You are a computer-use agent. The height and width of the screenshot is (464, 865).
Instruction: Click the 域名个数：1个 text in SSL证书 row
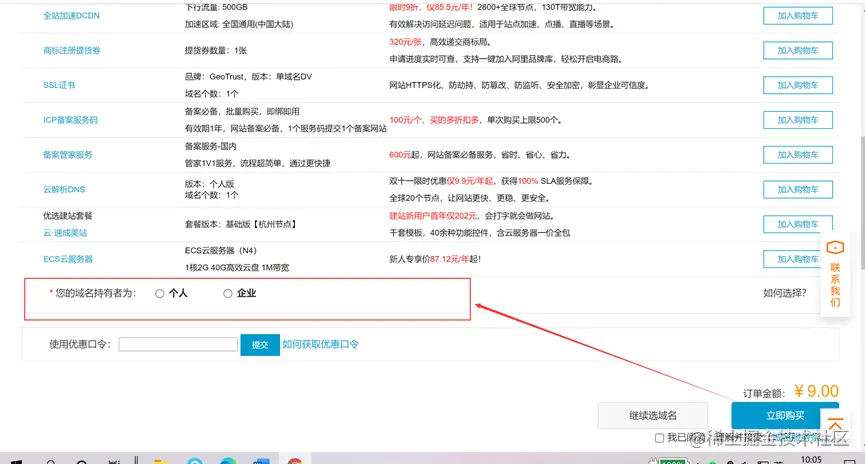212,94
